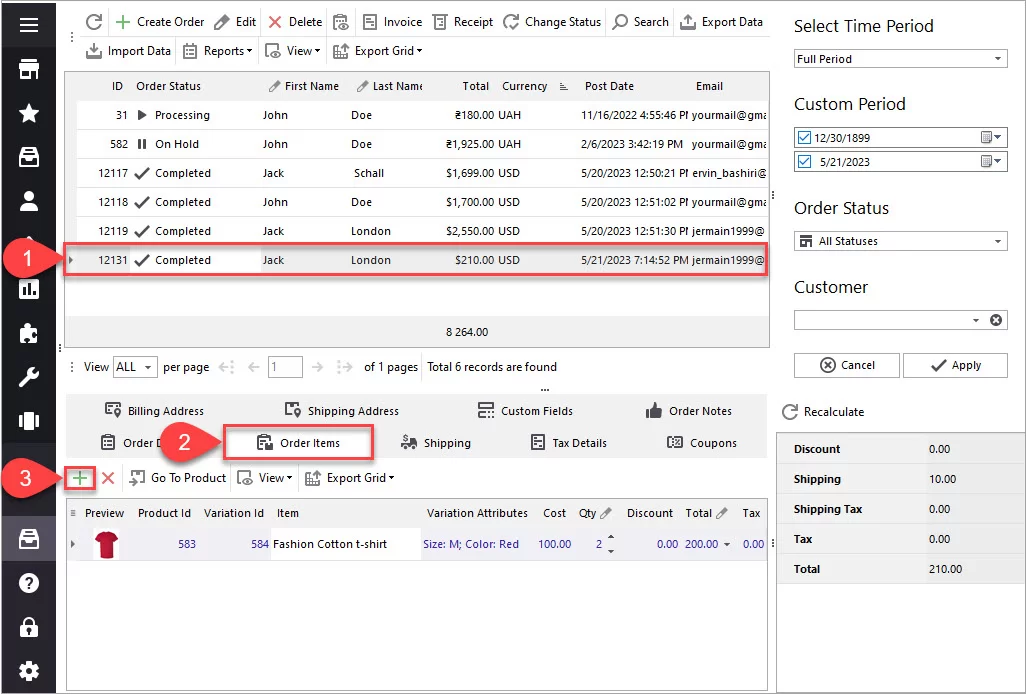Open the puzzle piece plugins sidebar icon
1026x694 pixels.
[29, 333]
